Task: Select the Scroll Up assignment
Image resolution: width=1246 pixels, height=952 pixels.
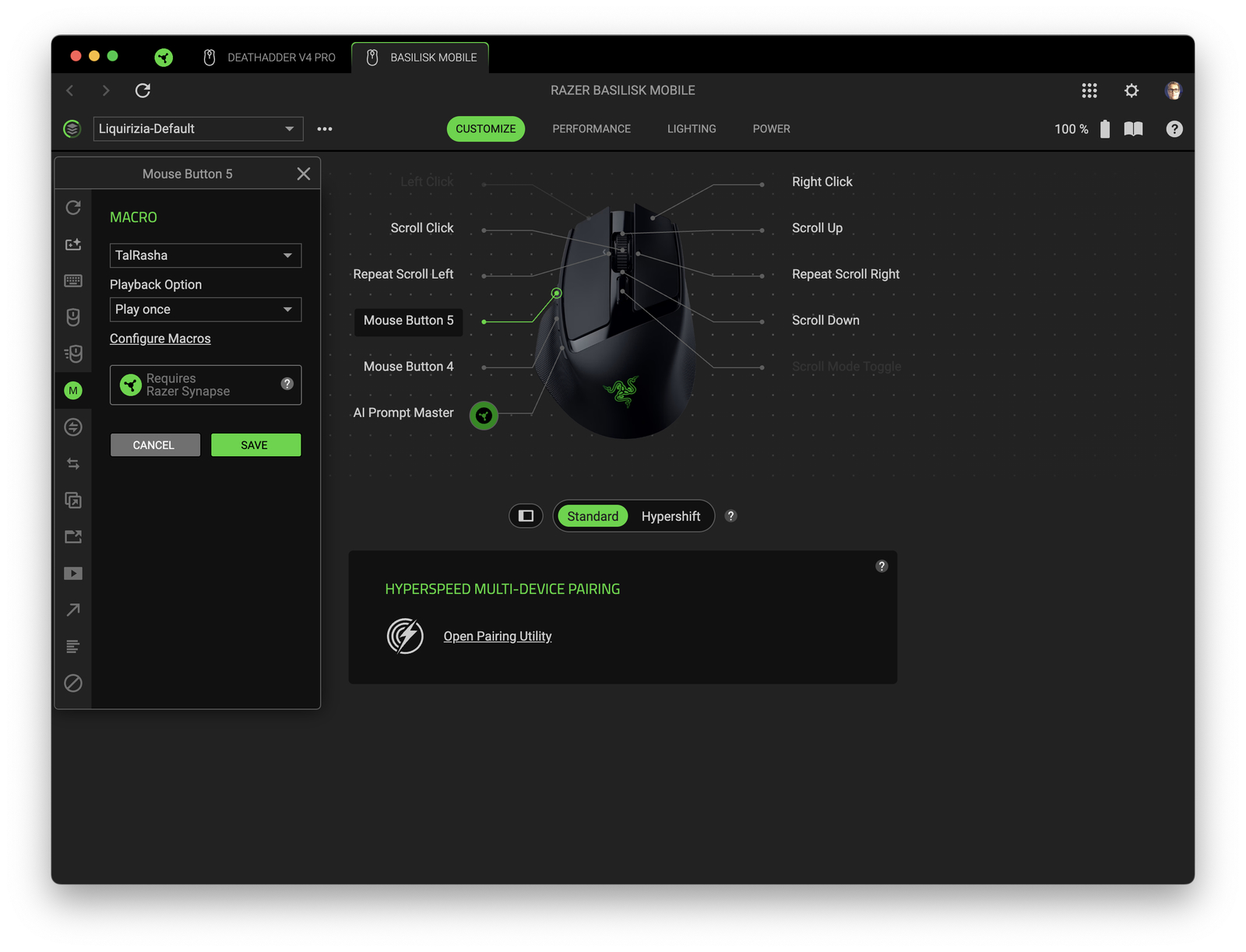Action: click(x=818, y=228)
